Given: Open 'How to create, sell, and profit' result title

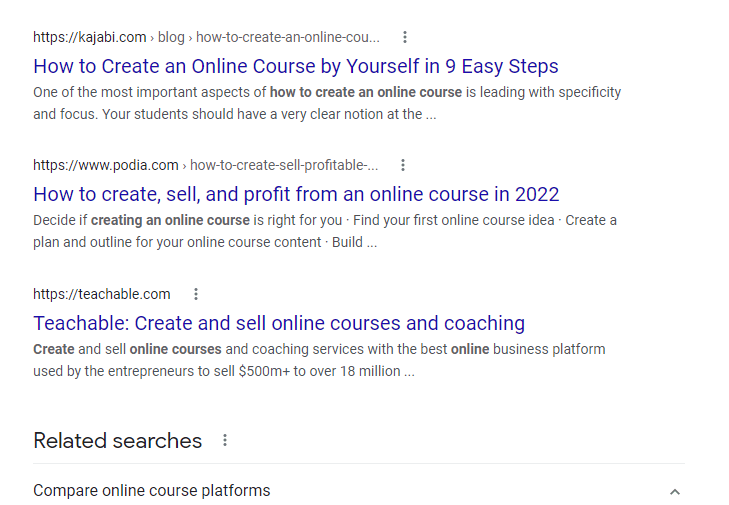Looking at the screenshot, I should pos(296,194).
